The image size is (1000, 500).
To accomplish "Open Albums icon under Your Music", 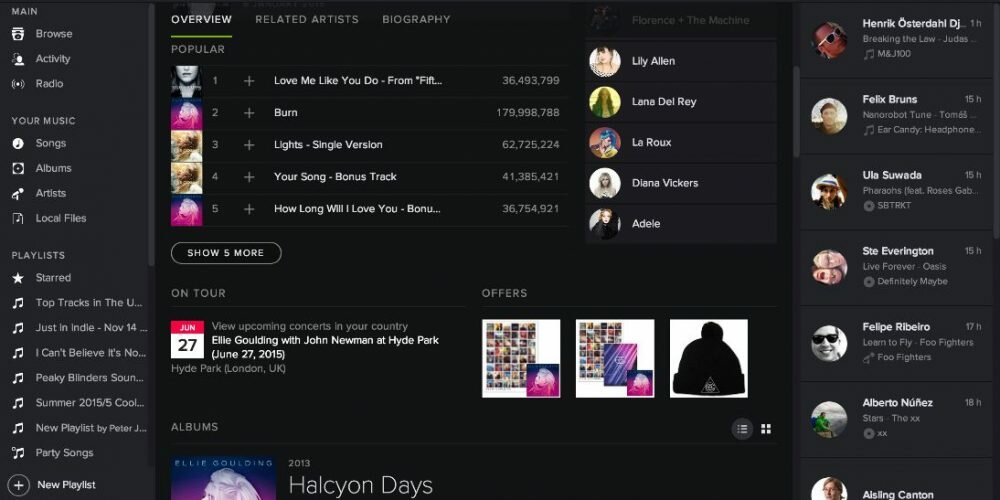I will (18, 168).
